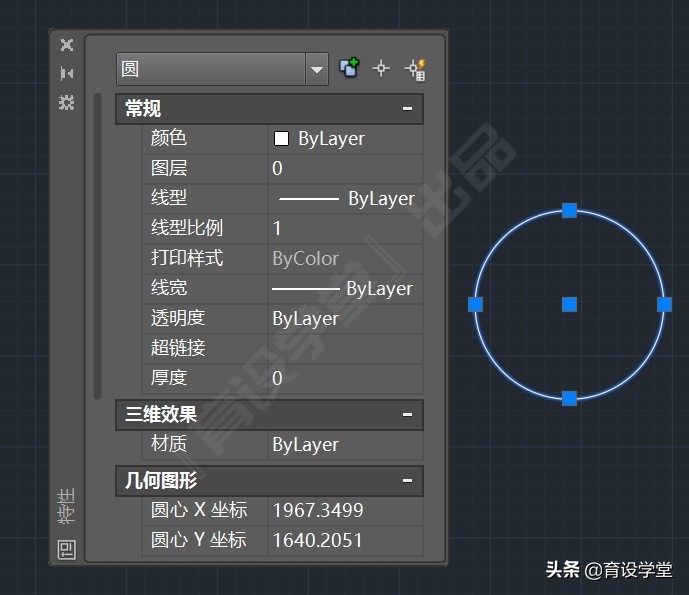Click the circle's center grip
The width and height of the screenshot is (689, 595).
pyautogui.click(x=569, y=305)
